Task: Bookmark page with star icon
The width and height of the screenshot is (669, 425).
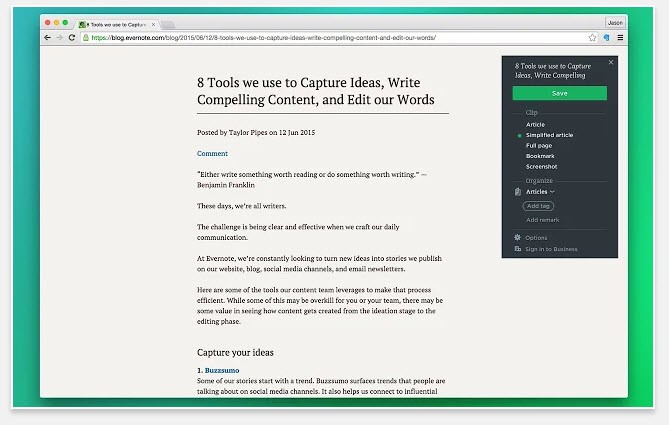Action: 592,38
